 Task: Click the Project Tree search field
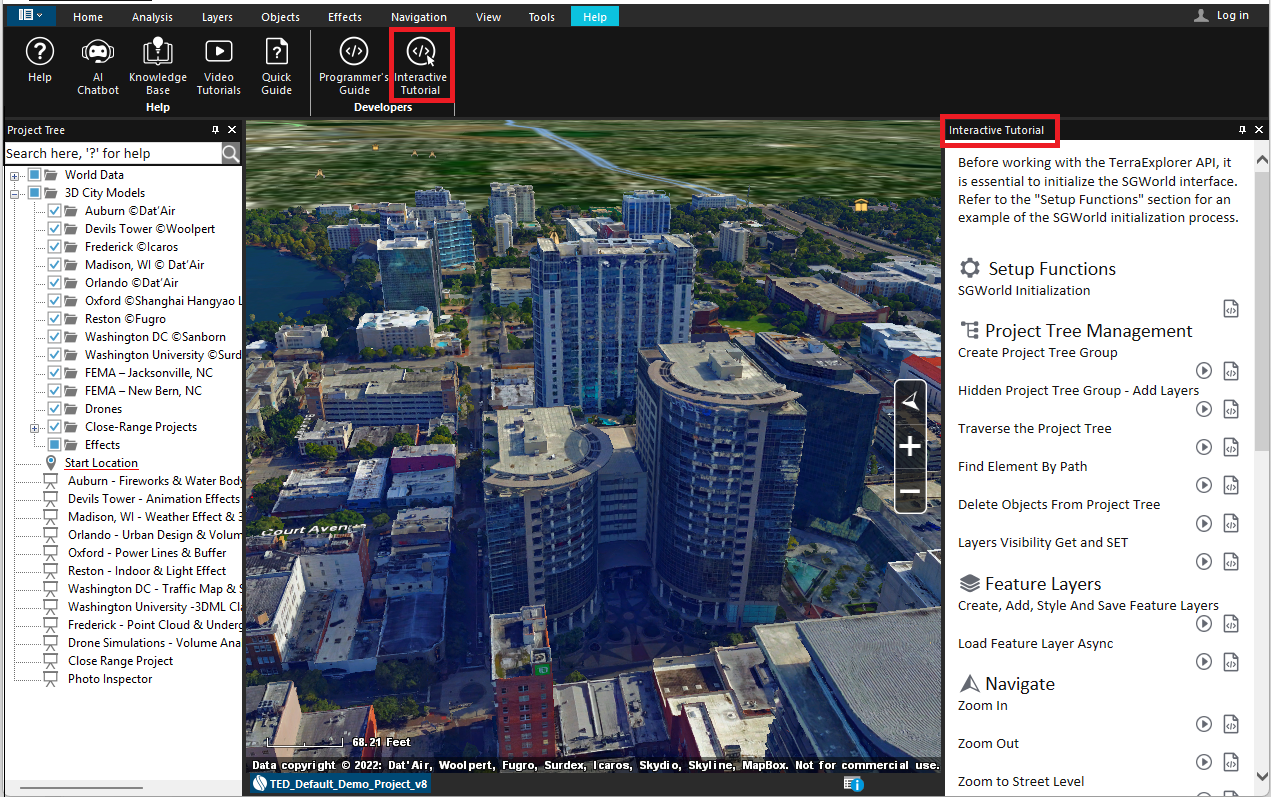pos(113,153)
